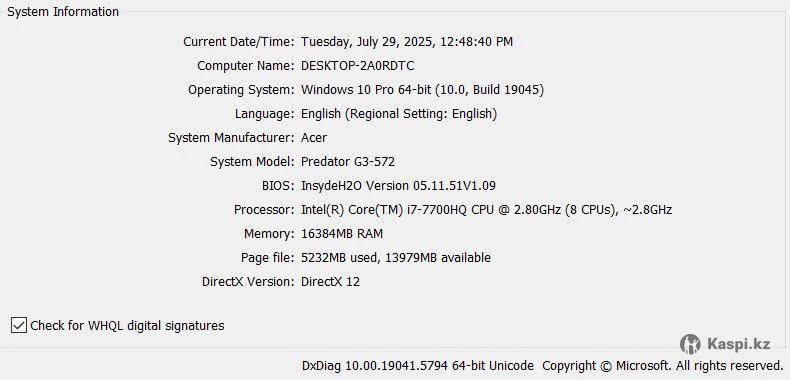Click the InsydeH2O BIOS version text
The image size is (790, 380).
(399, 185)
